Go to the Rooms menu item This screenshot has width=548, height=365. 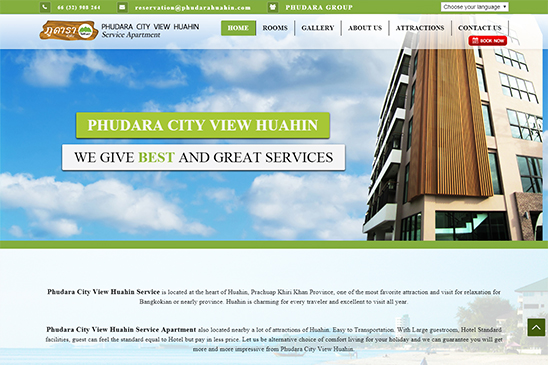pyautogui.click(x=275, y=28)
